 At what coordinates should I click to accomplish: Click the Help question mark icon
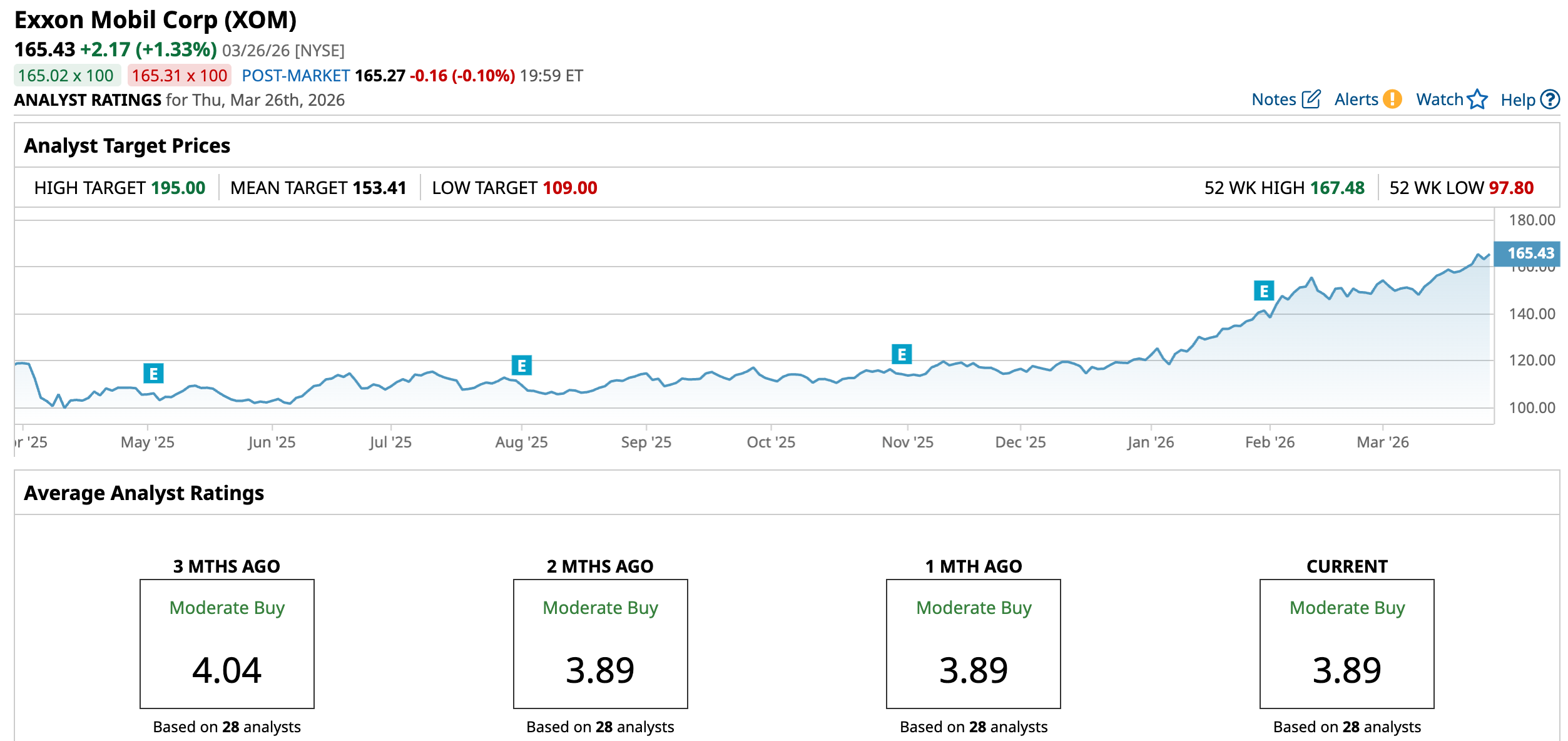[1550, 100]
